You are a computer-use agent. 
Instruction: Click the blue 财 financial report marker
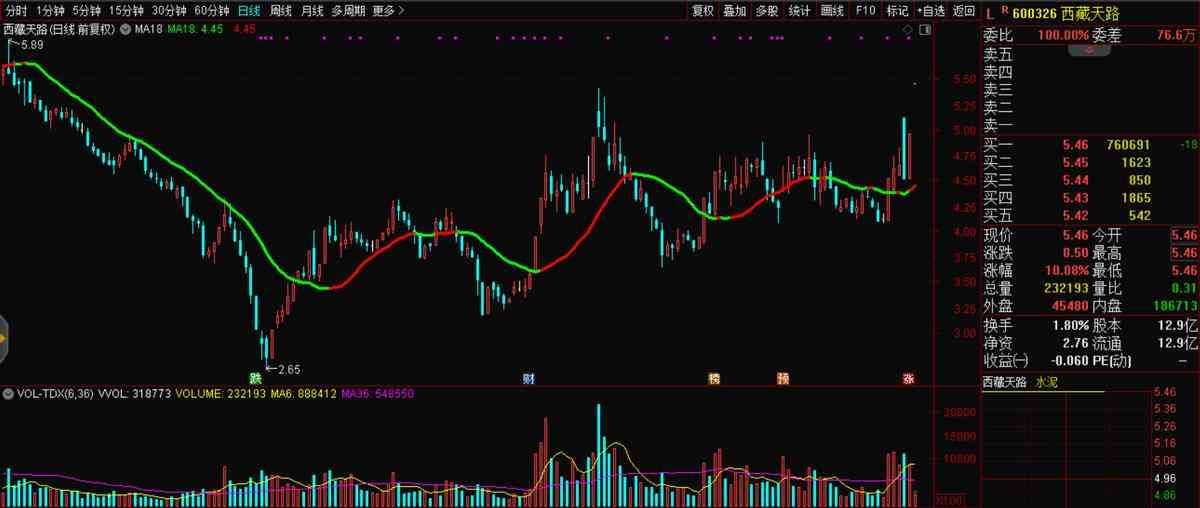[x=528, y=378]
